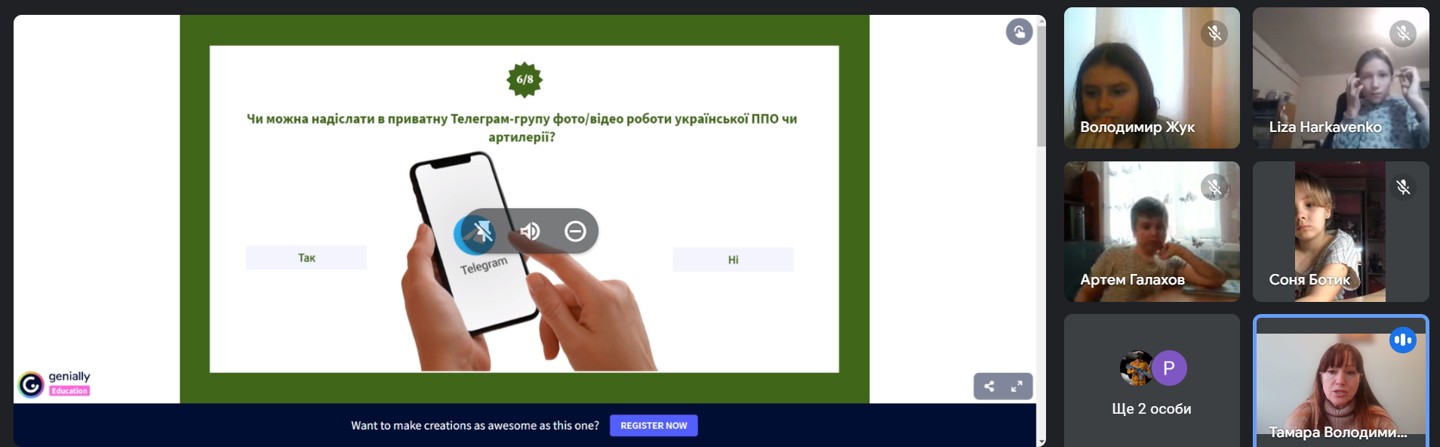Click the name label Liza Harkavenko
Image resolution: width=1440 pixels, height=447 pixels.
click(1325, 127)
